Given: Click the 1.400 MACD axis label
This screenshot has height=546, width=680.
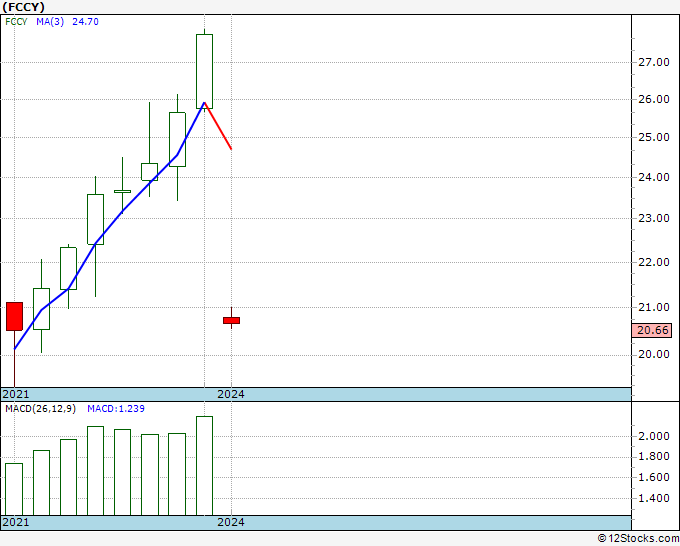Looking at the screenshot, I should 654,498.
